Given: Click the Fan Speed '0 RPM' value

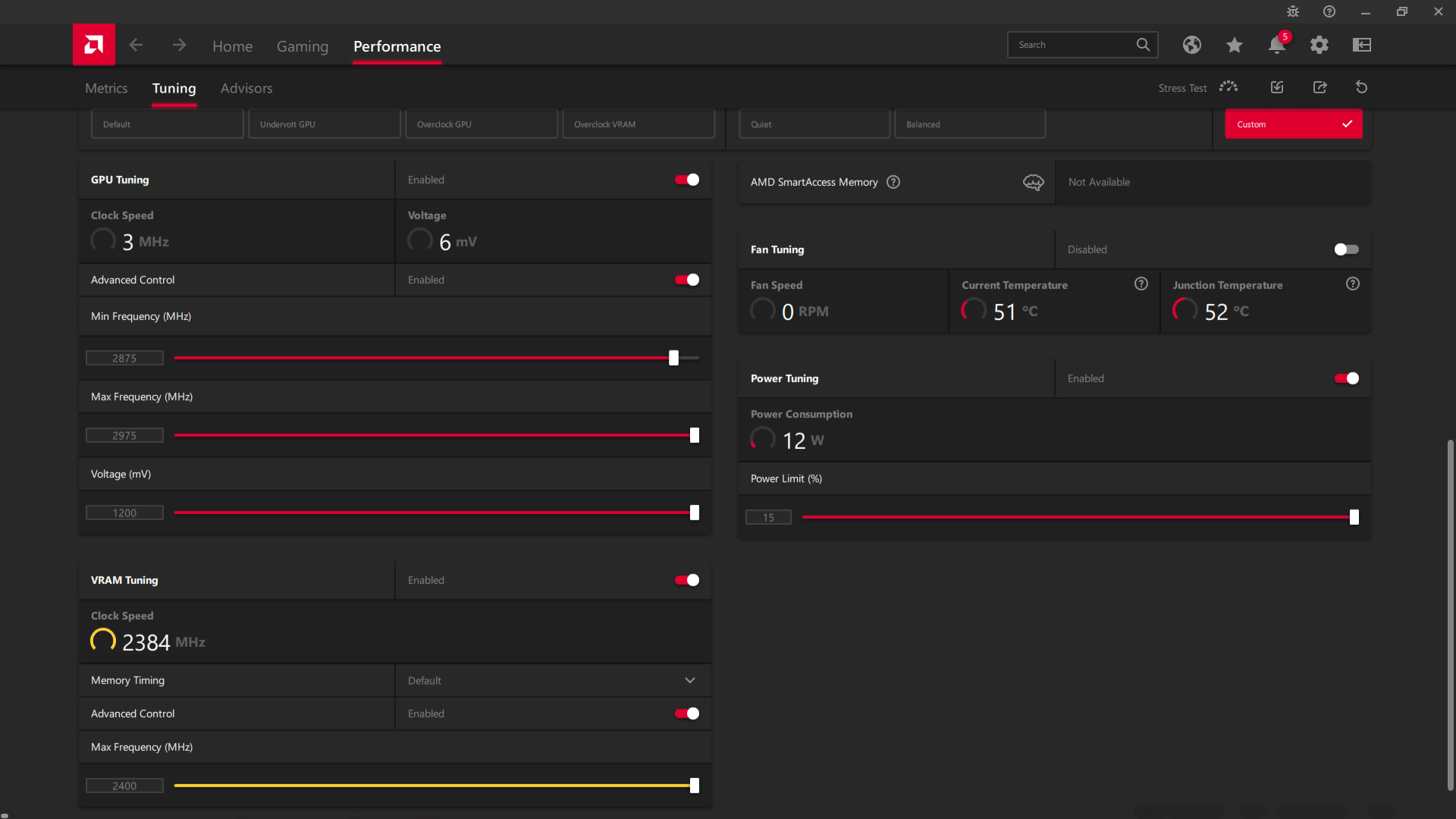Looking at the screenshot, I should 805,312.
